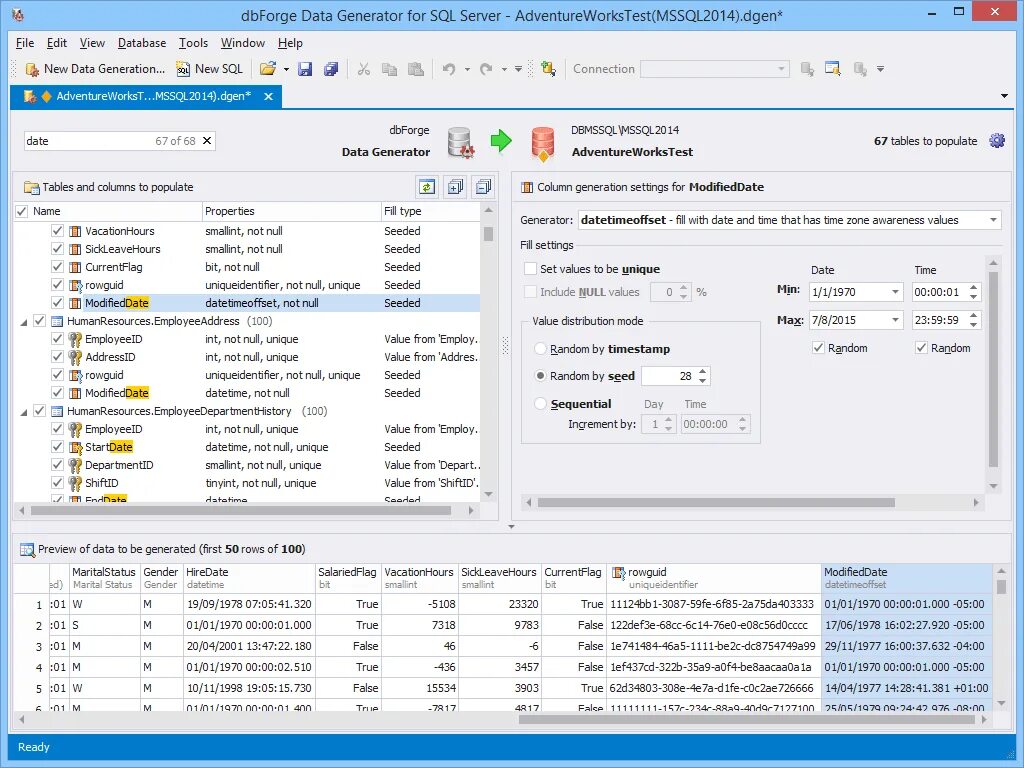Click the HireDate preview column header

249,578
